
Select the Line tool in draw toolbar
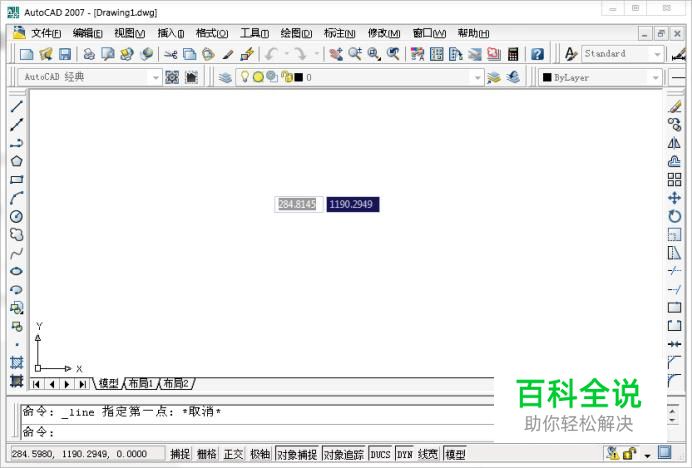17,106
